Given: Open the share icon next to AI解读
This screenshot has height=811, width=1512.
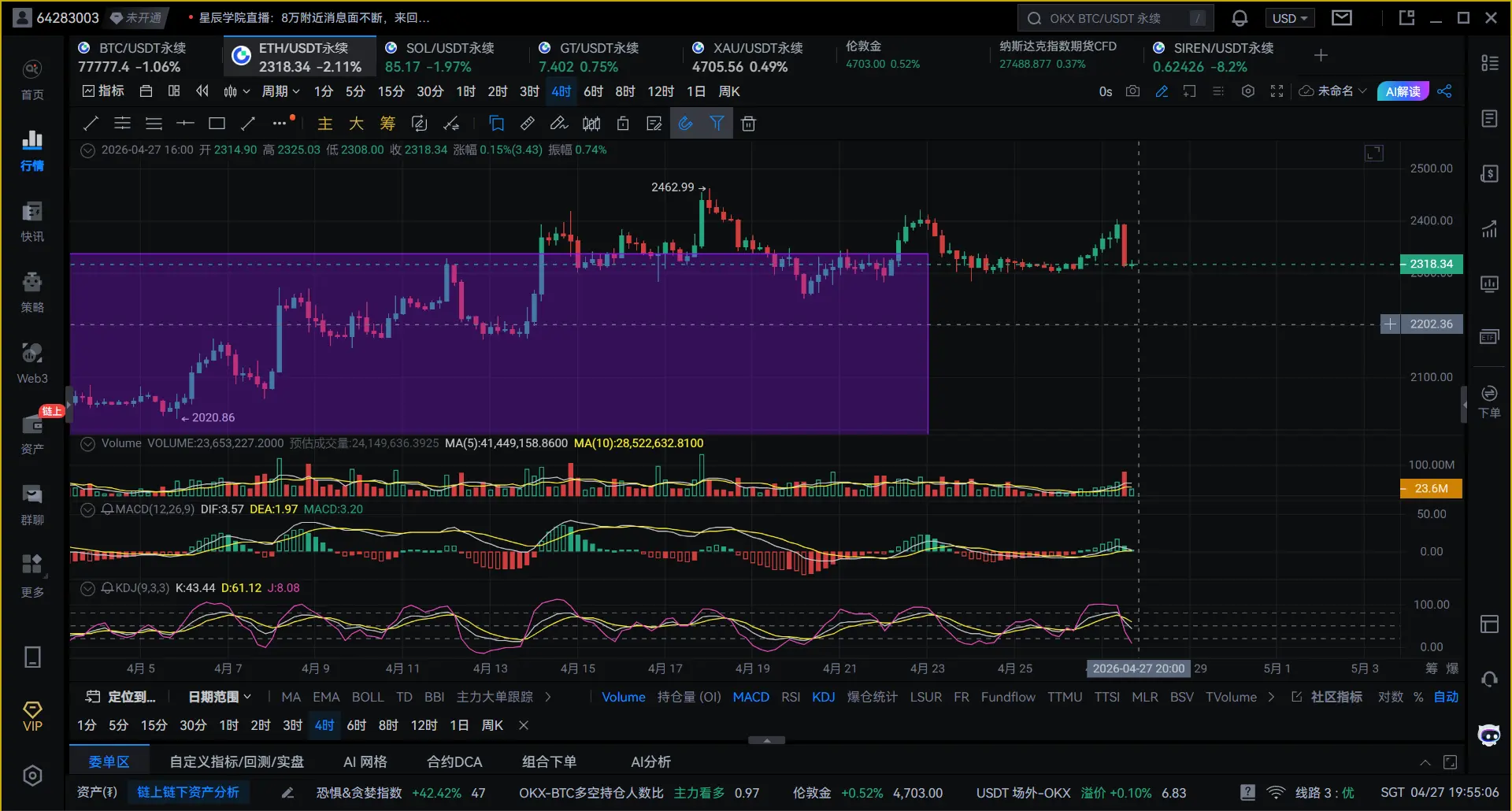Looking at the screenshot, I should pyautogui.click(x=1444, y=91).
